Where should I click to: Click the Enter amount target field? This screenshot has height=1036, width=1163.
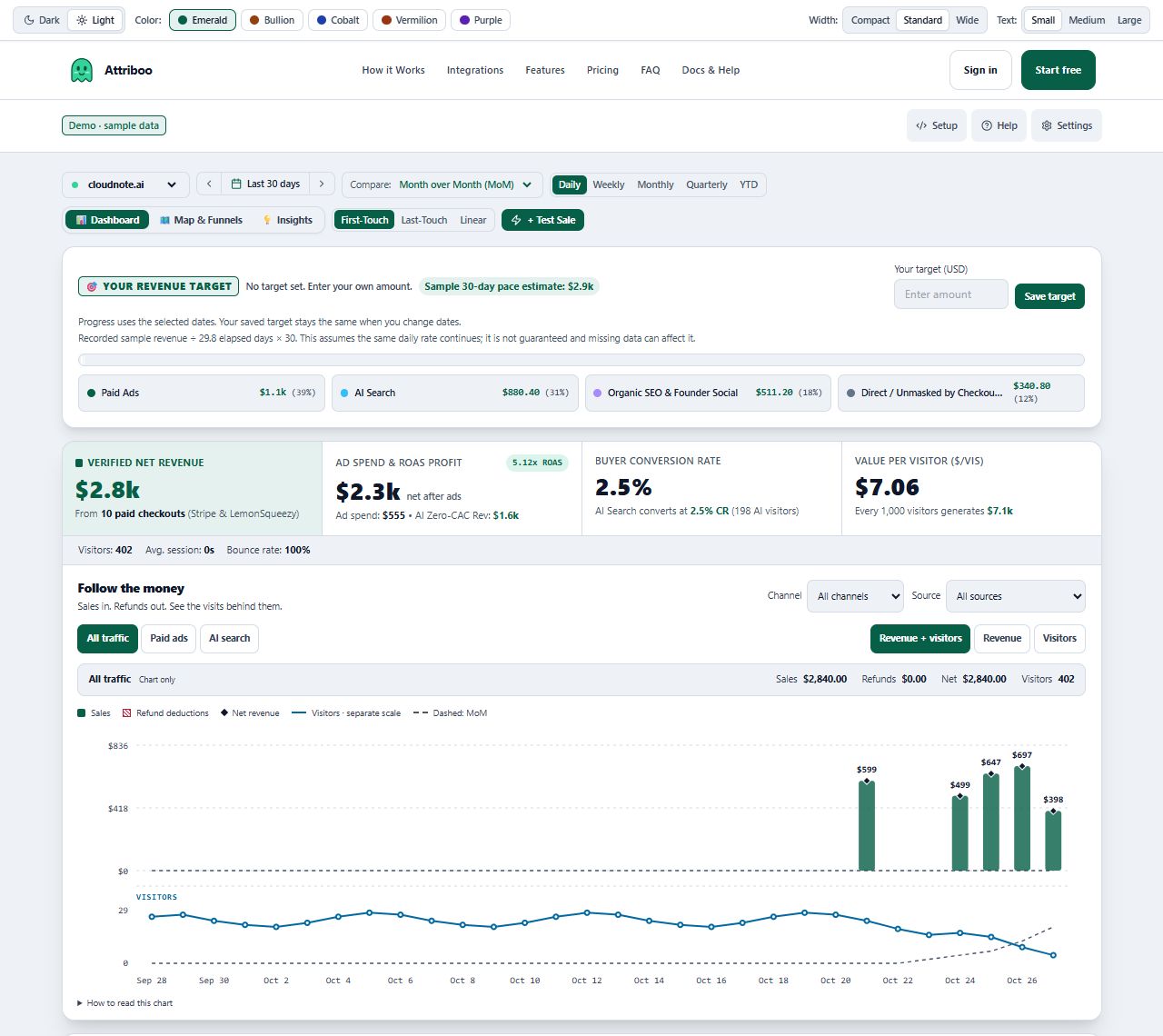(951, 294)
